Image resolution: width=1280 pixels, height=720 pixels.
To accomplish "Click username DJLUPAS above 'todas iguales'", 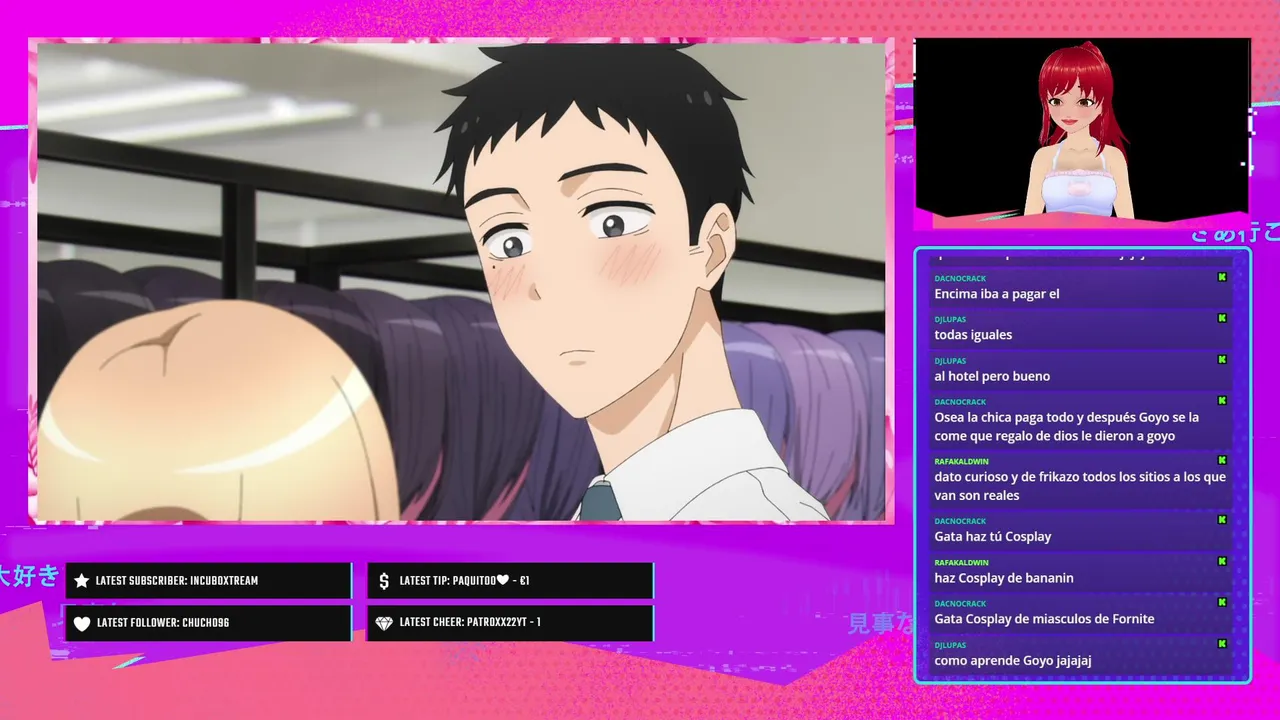I will point(950,320).
